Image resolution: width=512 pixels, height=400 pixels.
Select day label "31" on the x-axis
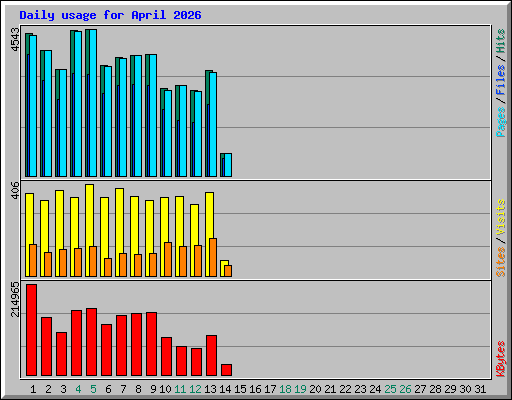coord(480,389)
